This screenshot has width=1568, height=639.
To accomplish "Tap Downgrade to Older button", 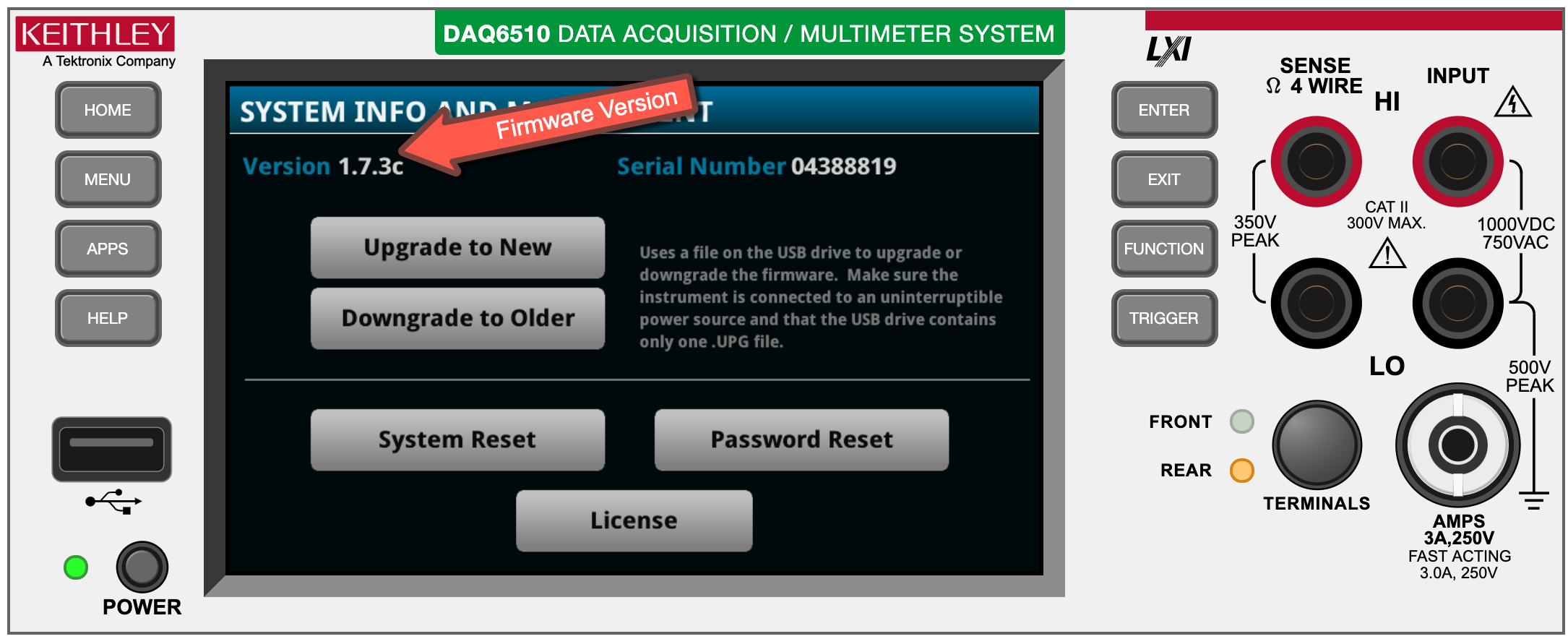I will (457, 318).
